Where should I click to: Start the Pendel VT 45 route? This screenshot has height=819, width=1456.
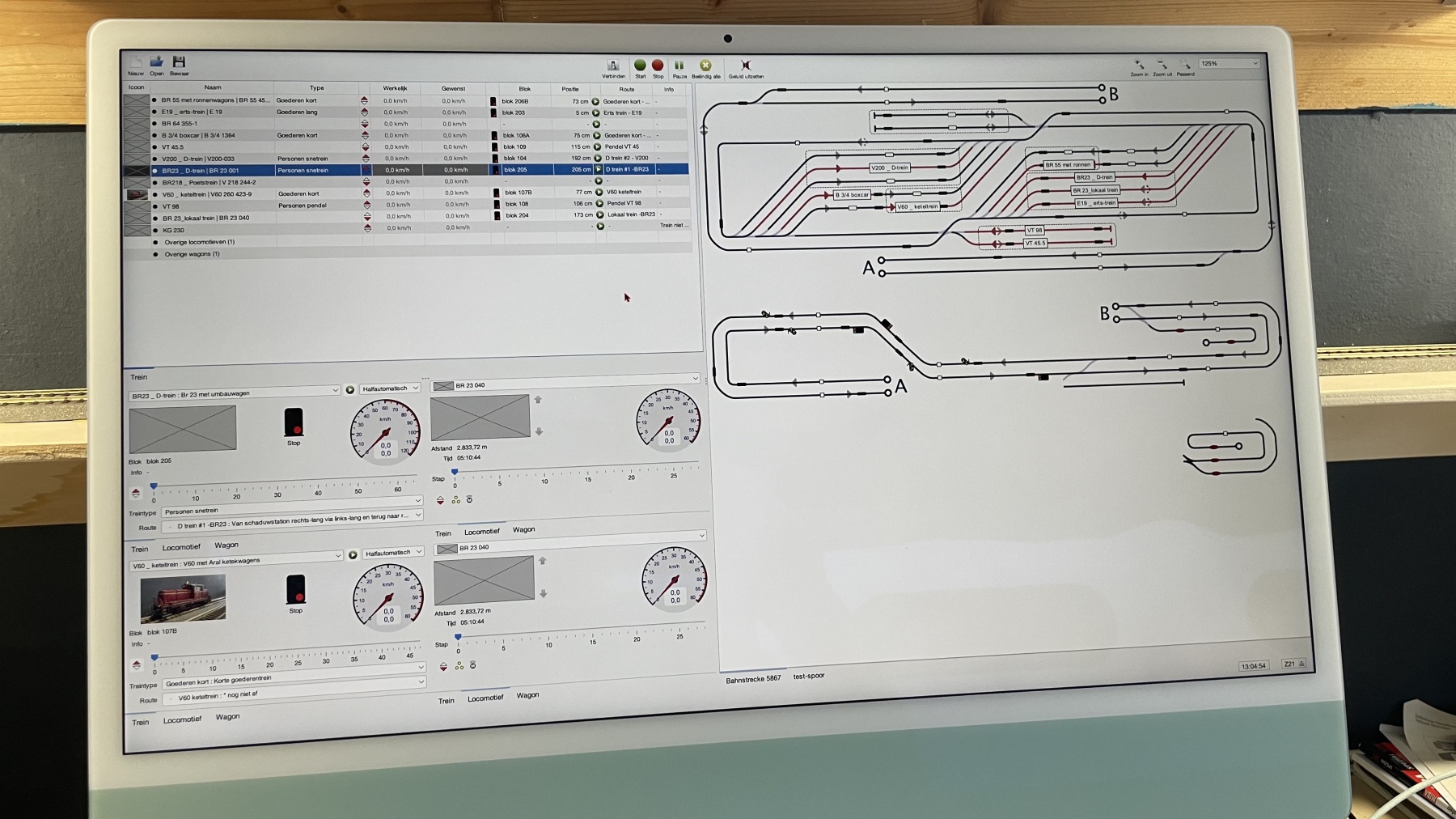[598, 146]
